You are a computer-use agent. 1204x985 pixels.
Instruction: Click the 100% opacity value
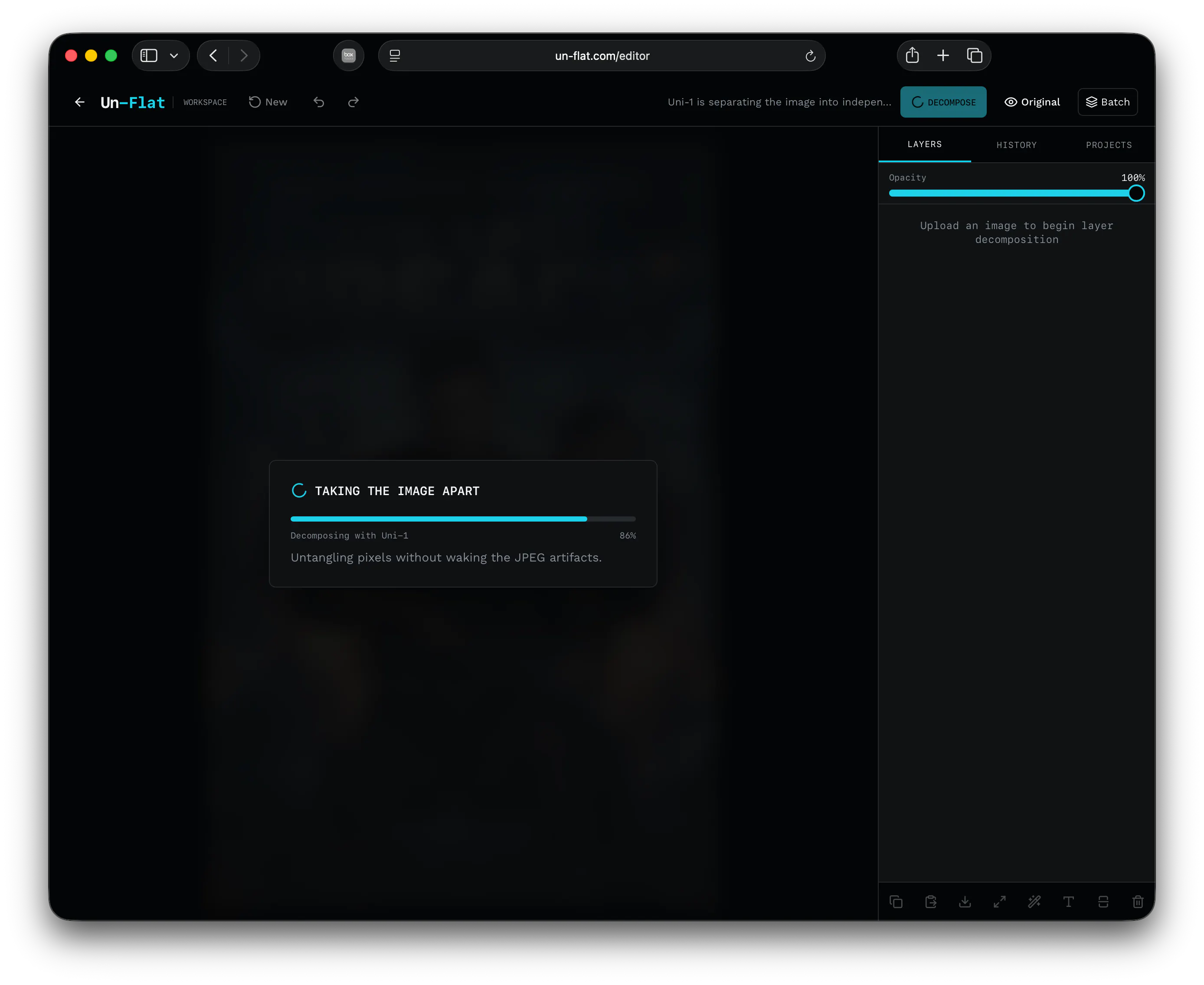coord(1132,177)
